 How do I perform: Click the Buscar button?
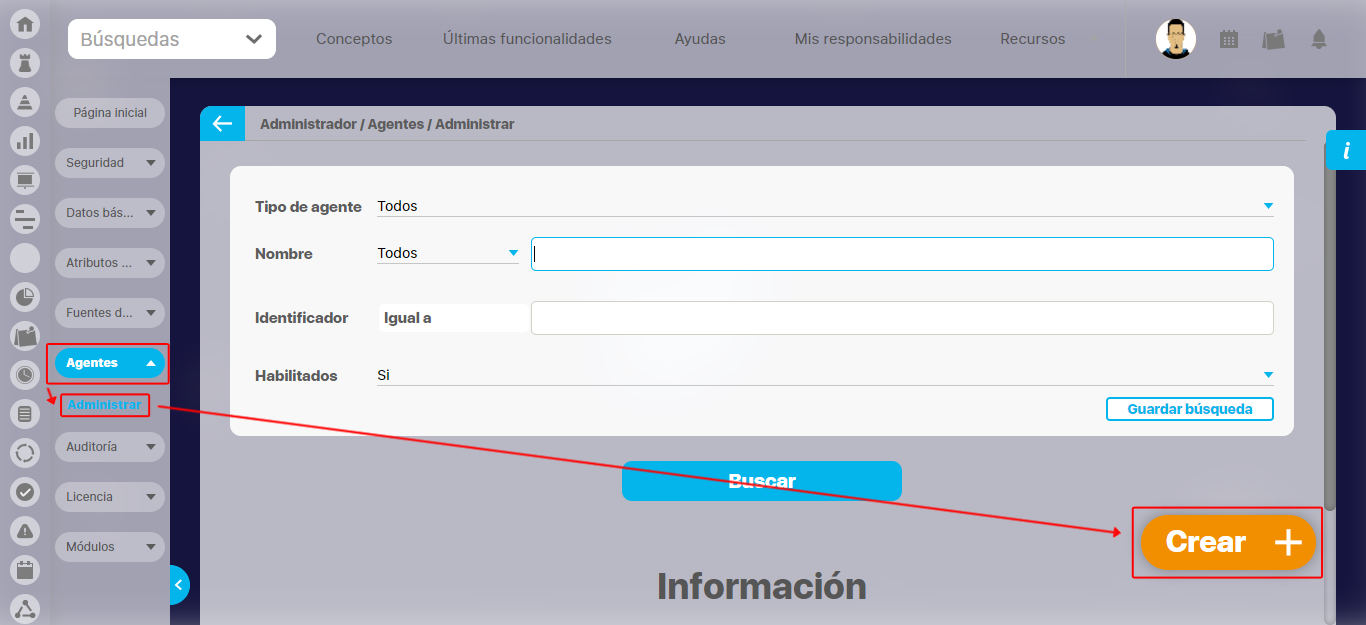[x=761, y=481]
